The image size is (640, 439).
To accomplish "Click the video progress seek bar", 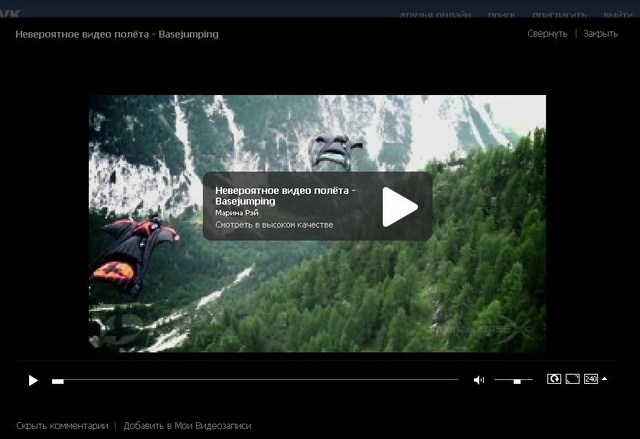I will 255,380.
